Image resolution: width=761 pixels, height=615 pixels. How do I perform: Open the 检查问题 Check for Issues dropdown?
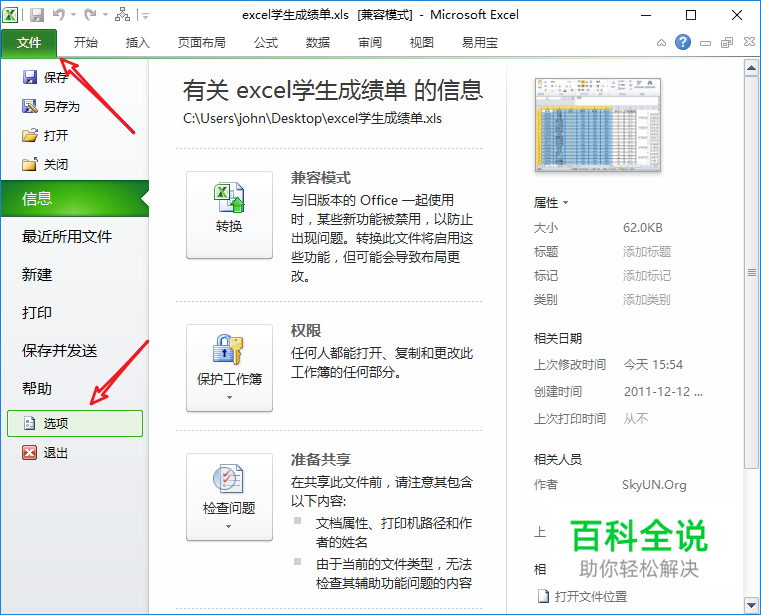coord(229,497)
